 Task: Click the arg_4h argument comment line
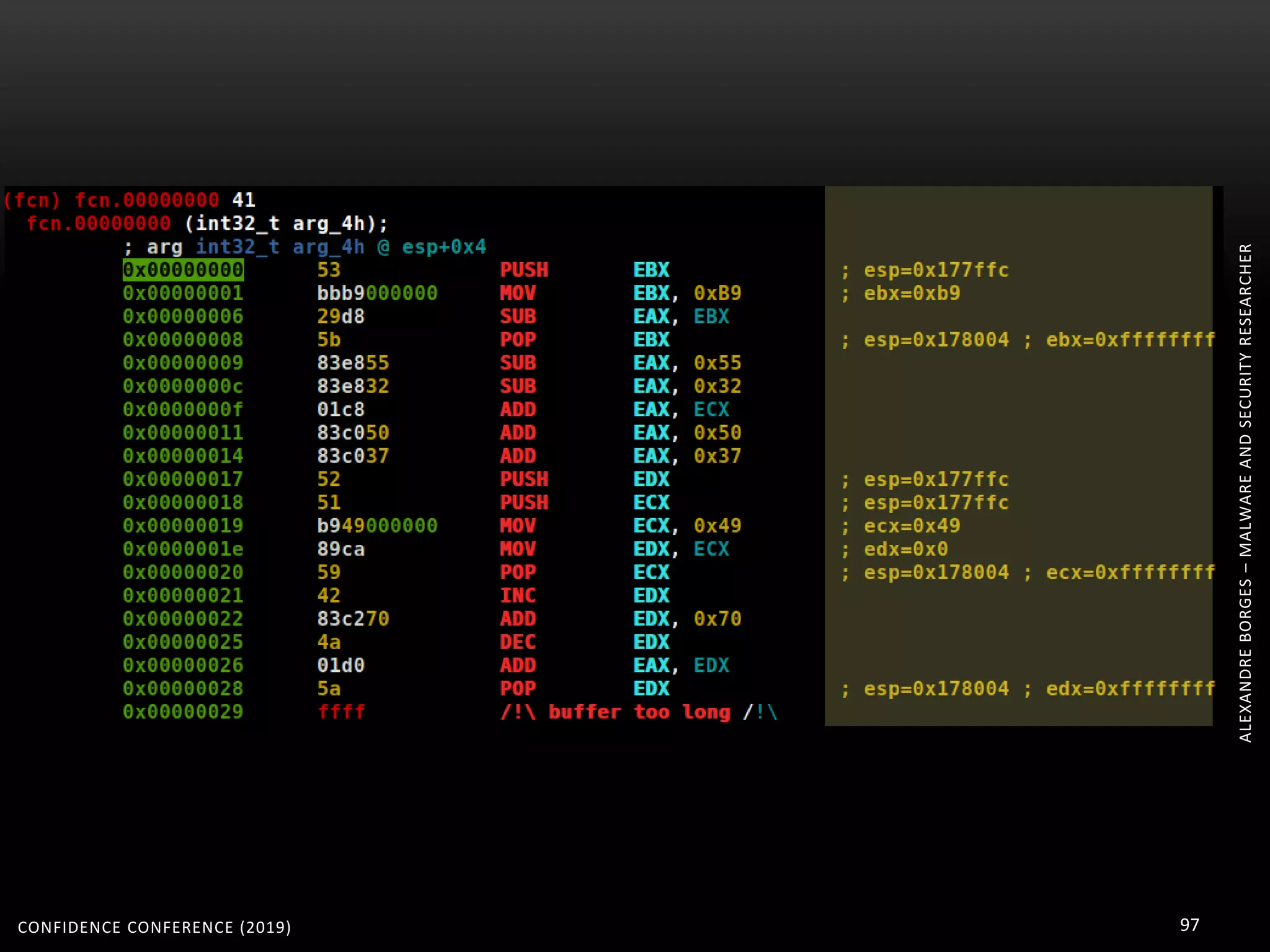[x=304, y=247]
